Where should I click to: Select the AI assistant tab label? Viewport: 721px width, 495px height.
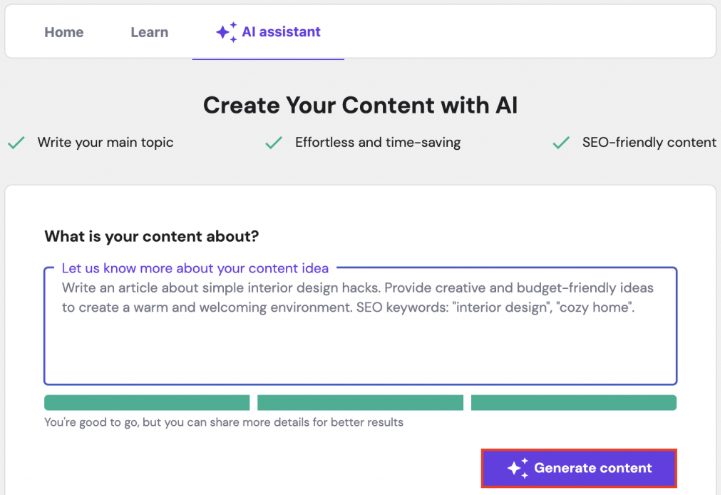click(x=281, y=32)
